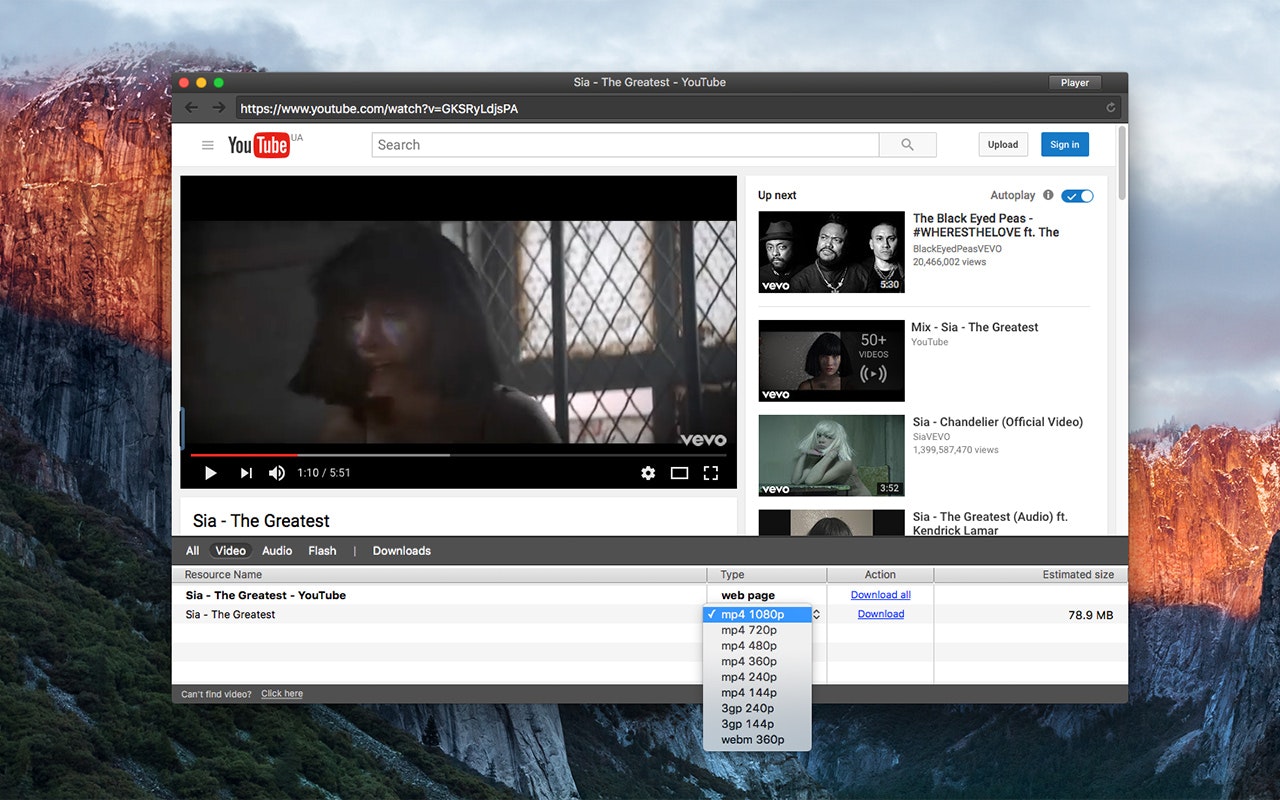Skip to the next video
The height and width of the screenshot is (800, 1280).
(x=246, y=473)
